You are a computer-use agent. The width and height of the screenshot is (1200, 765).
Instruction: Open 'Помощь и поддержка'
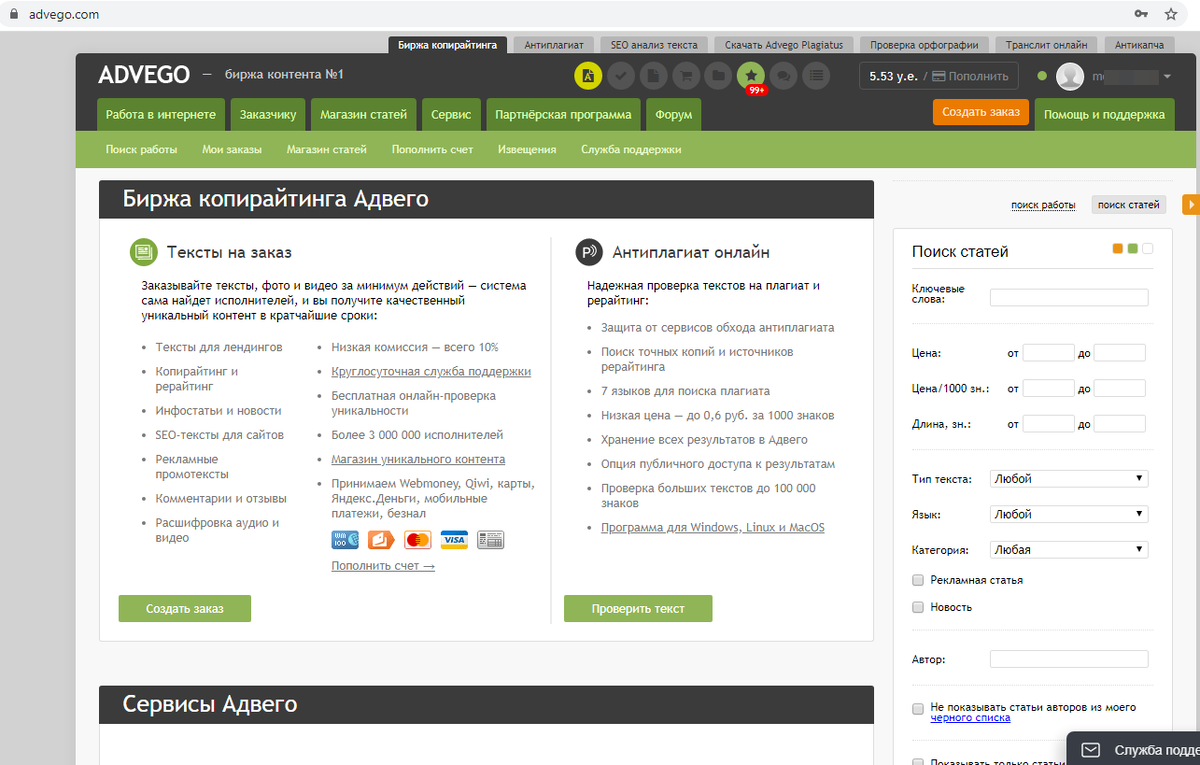1104,115
